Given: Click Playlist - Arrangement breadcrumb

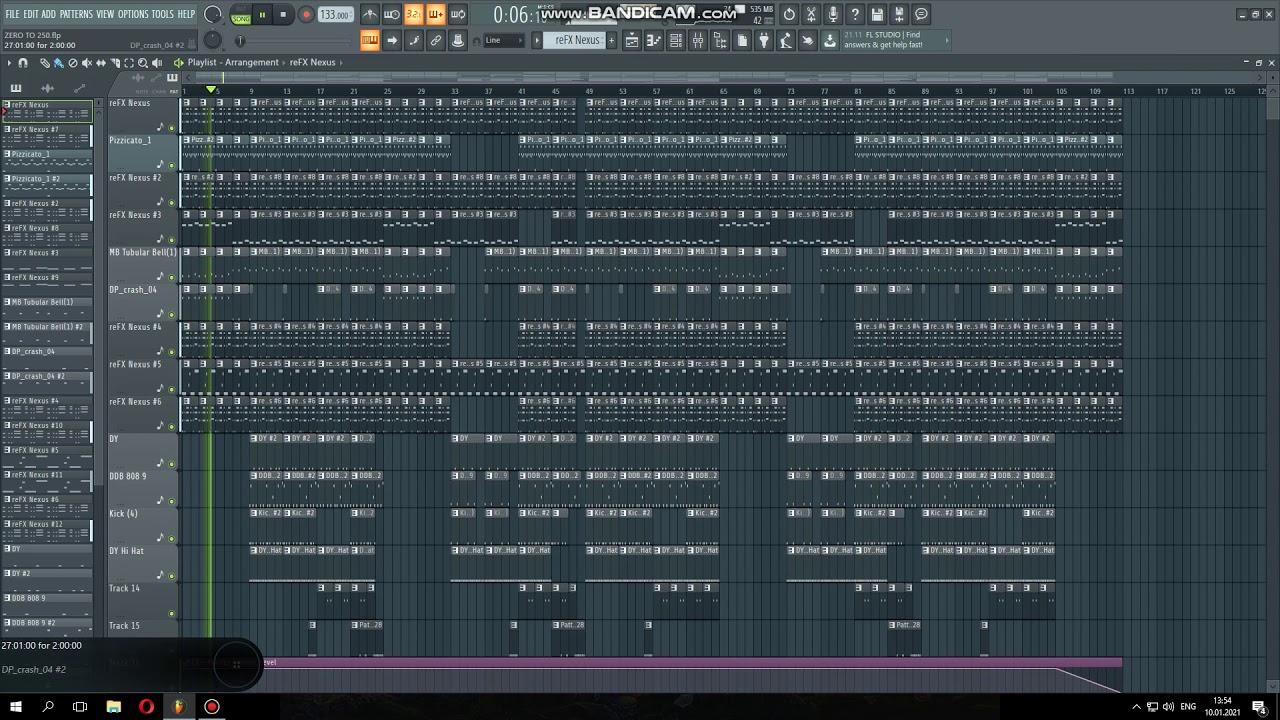Looking at the screenshot, I should pyautogui.click(x=233, y=62).
